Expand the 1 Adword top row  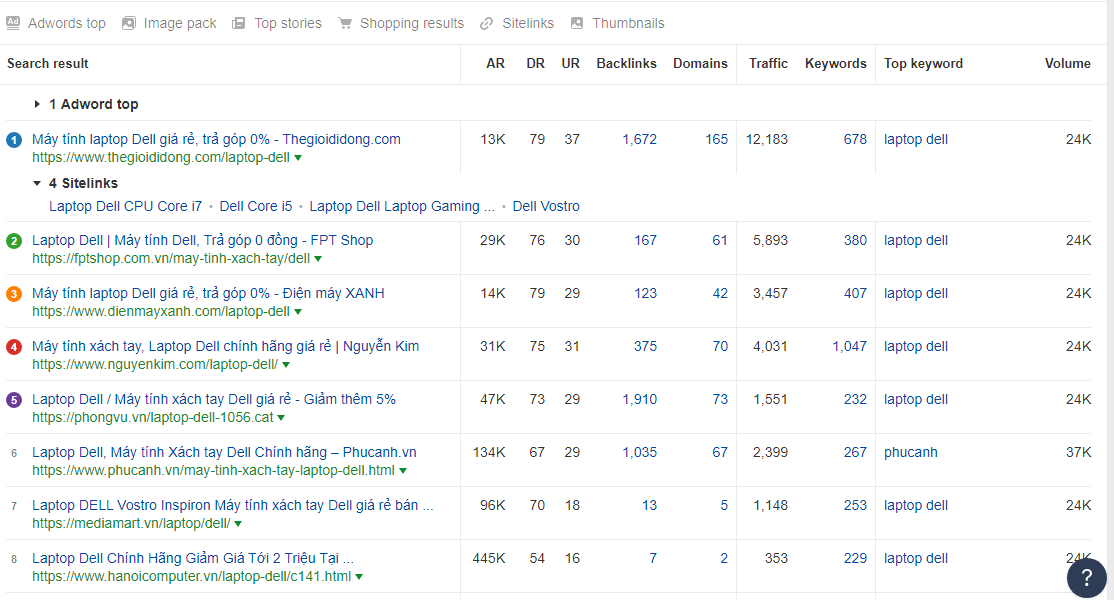pos(37,104)
